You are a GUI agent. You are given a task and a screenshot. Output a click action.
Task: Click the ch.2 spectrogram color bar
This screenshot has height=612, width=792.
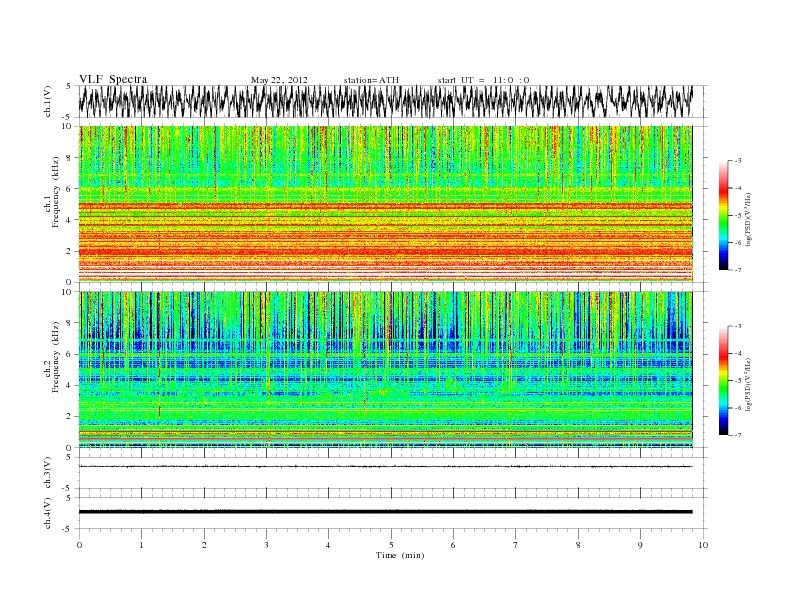tap(723, 380)
